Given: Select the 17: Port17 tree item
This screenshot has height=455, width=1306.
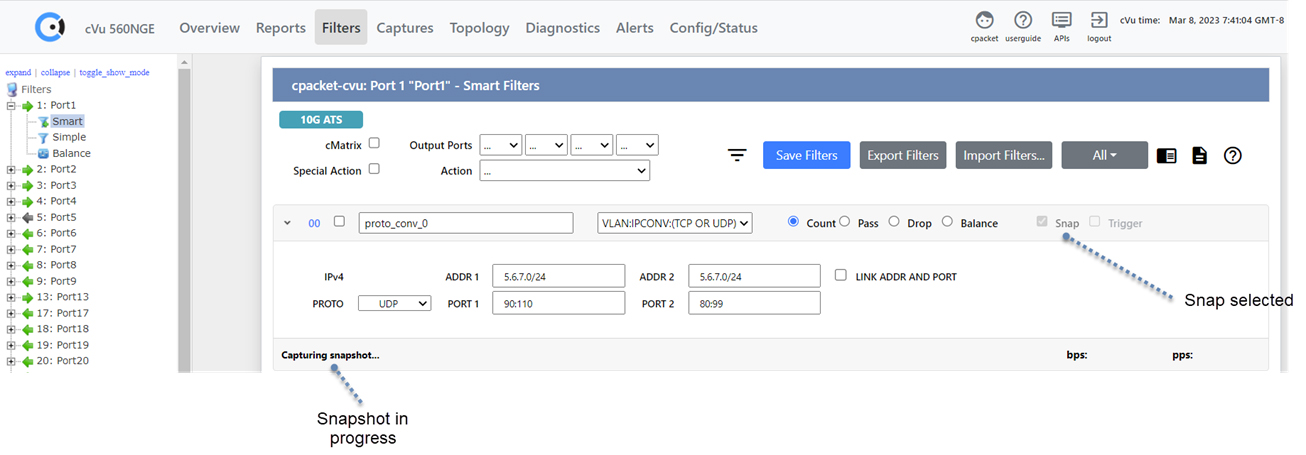Looking at the screenshot, I should (x=63, y=313).
